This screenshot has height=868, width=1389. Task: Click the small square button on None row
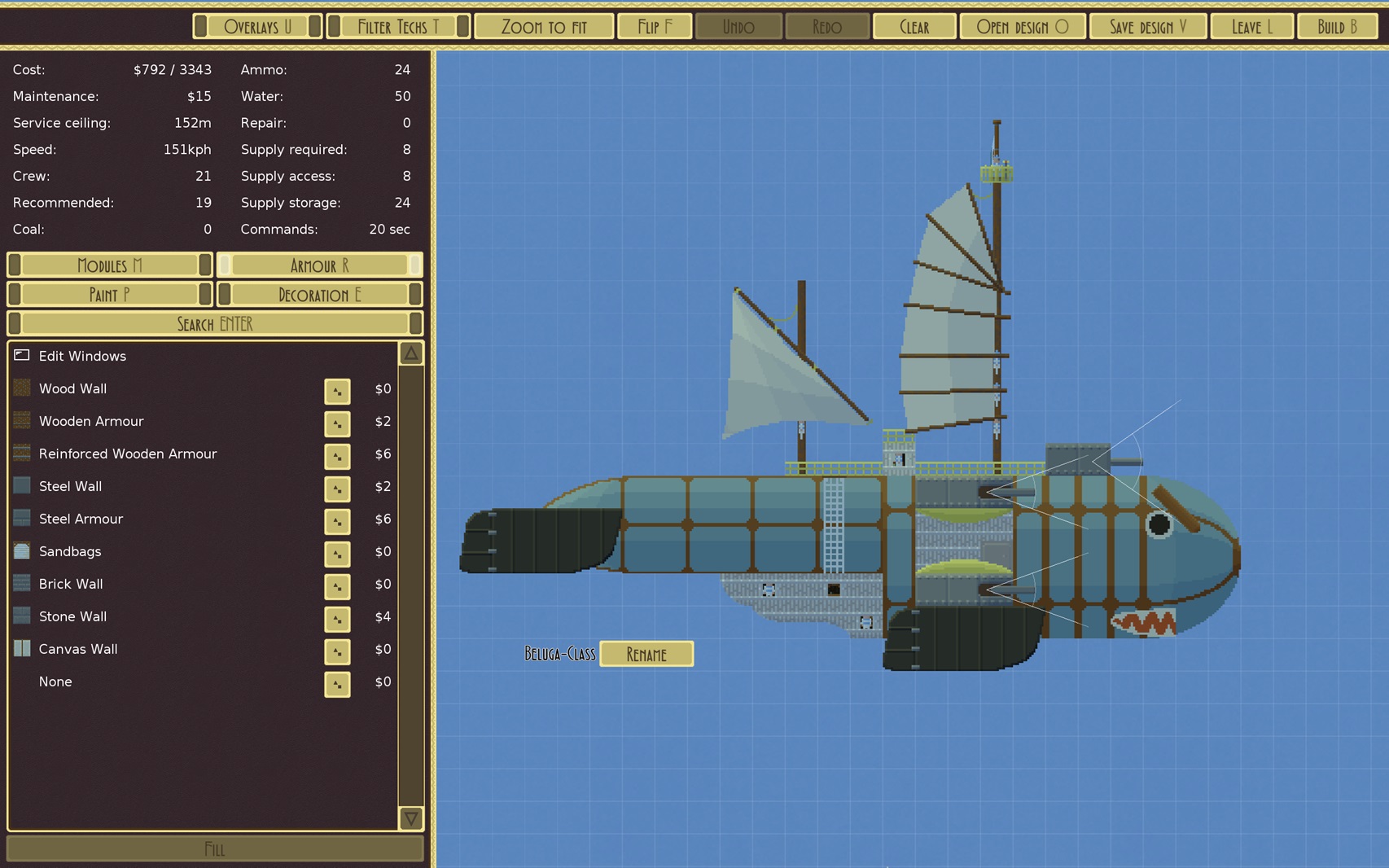[x=337, y=684]
